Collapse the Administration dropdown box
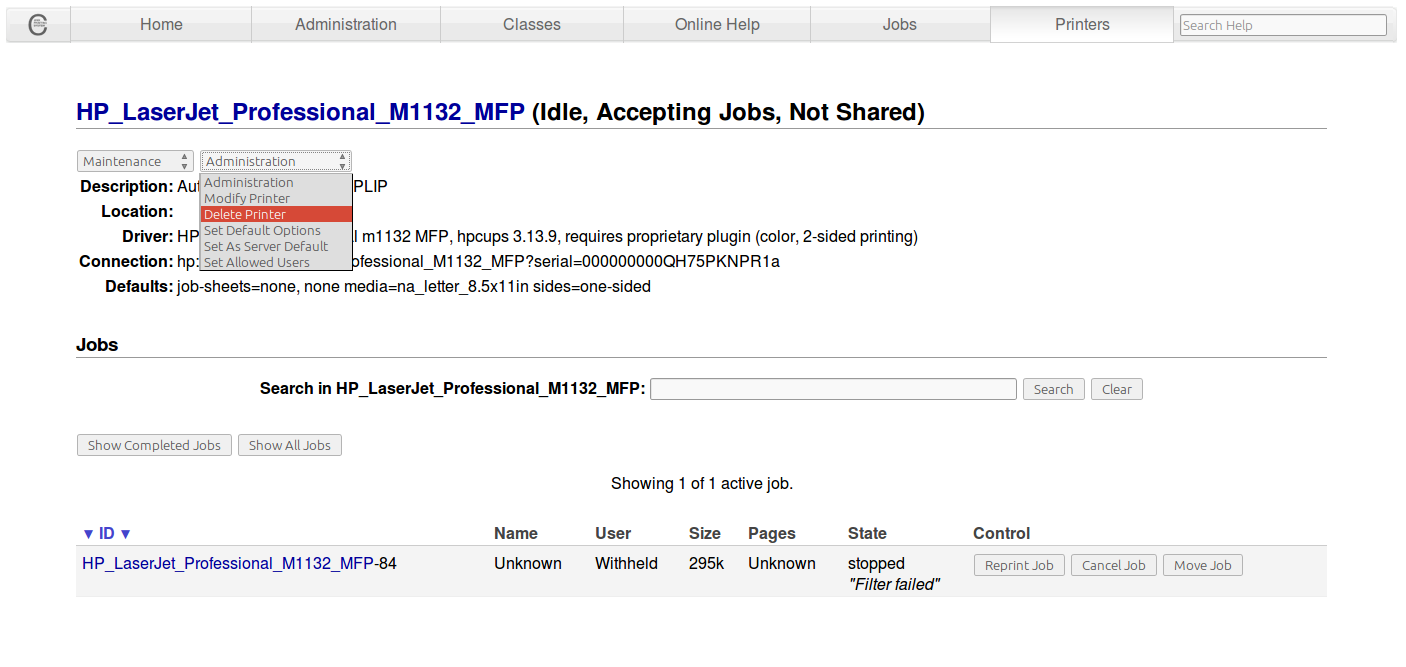The width and height of the screenshot is (1406, 667). (275, 161)
